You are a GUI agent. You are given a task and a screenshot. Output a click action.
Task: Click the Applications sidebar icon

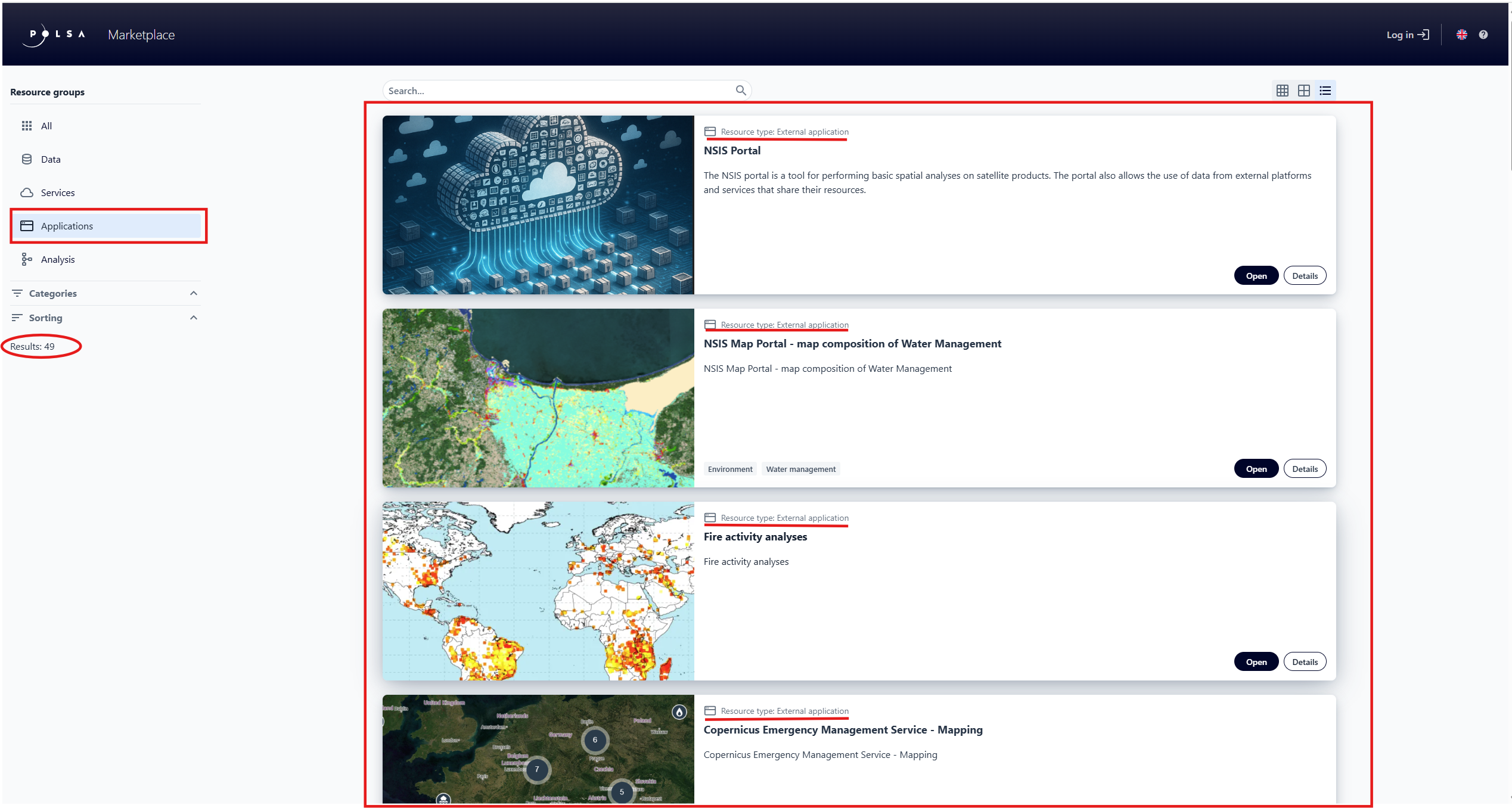[27, 226]
